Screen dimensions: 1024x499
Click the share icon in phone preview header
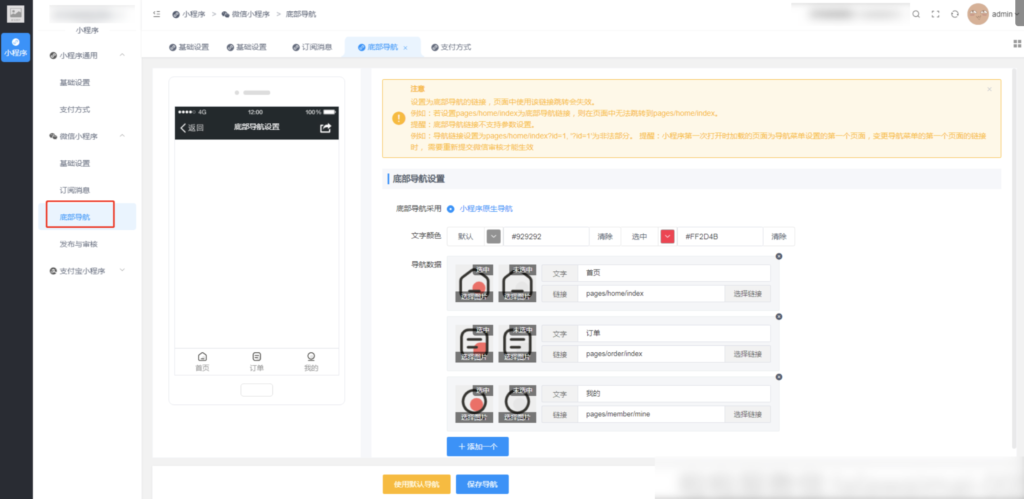(325, 127)
